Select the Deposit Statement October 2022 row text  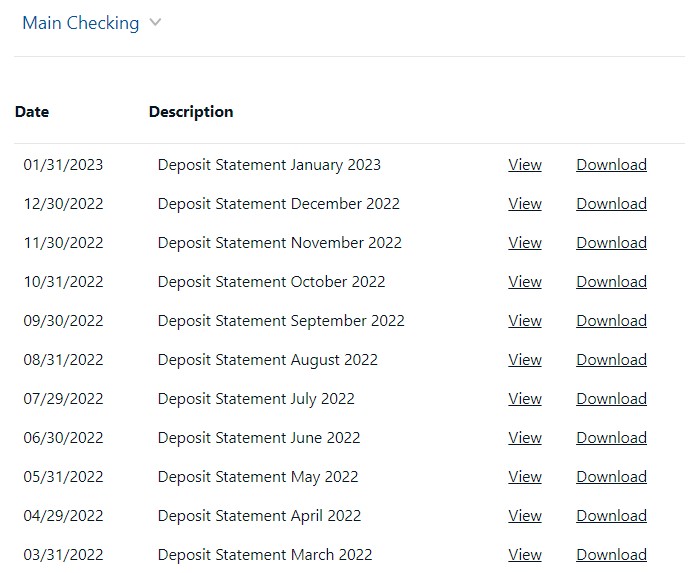click(x=272, y=282)
